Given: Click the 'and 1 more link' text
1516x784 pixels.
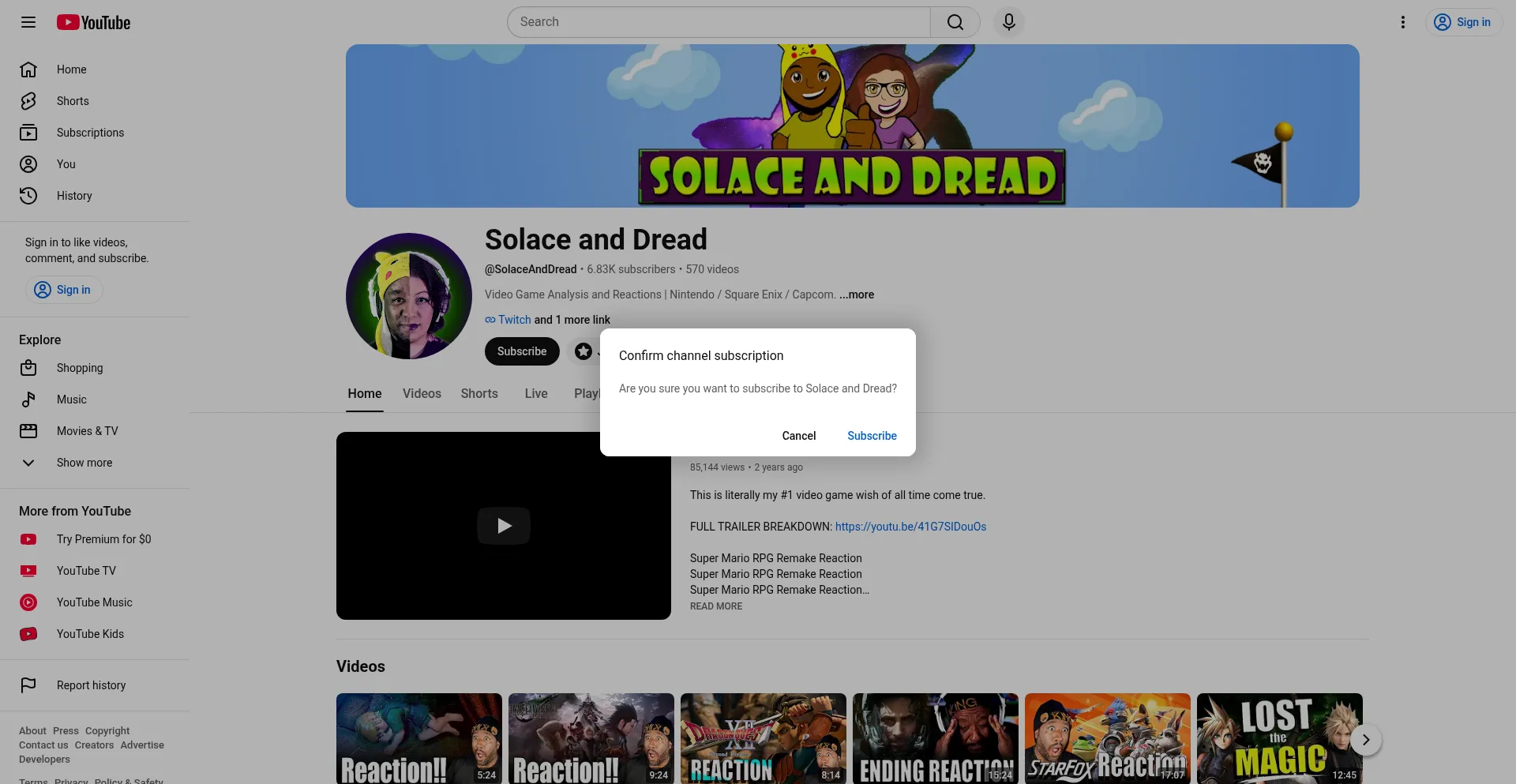Looking at the screenshot, I should [572, 320].
